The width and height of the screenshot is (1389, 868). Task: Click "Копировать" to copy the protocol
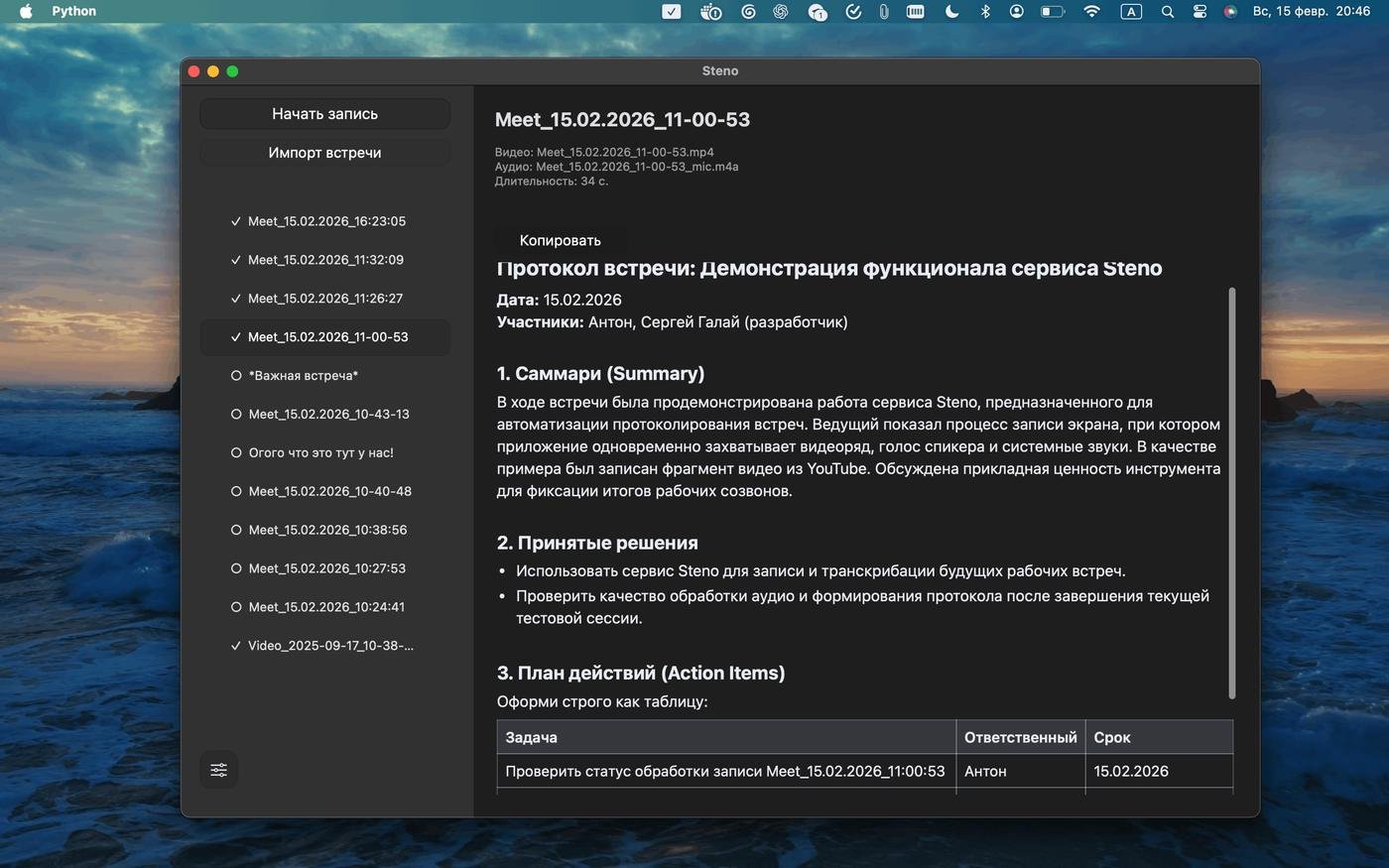click(x=560, y=240)
